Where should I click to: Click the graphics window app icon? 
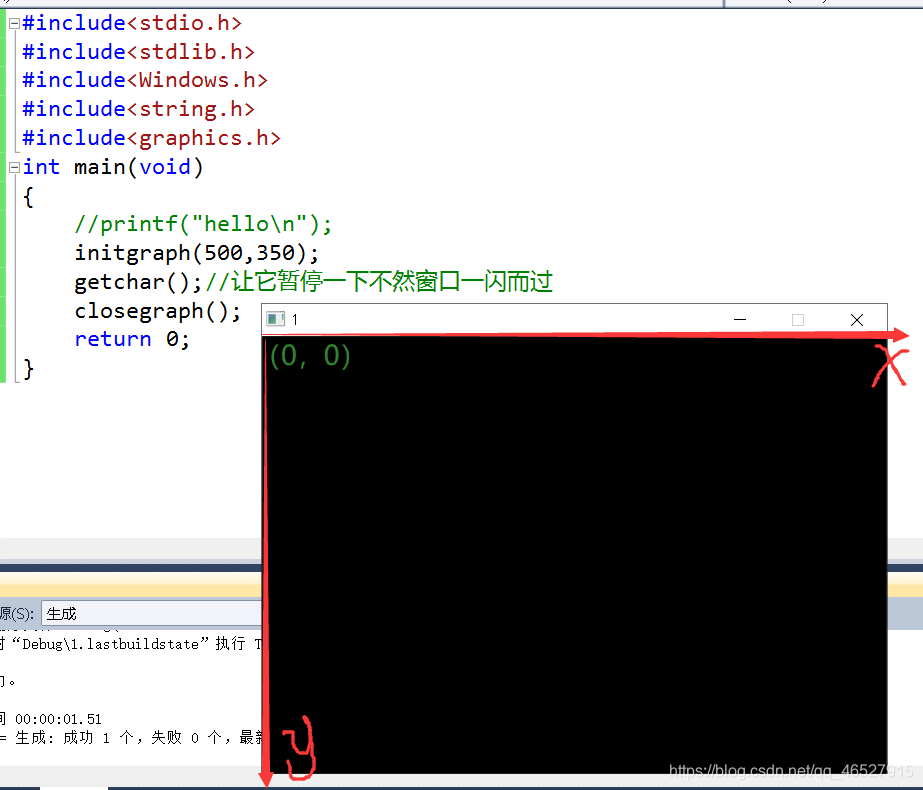tap(275, 319)
